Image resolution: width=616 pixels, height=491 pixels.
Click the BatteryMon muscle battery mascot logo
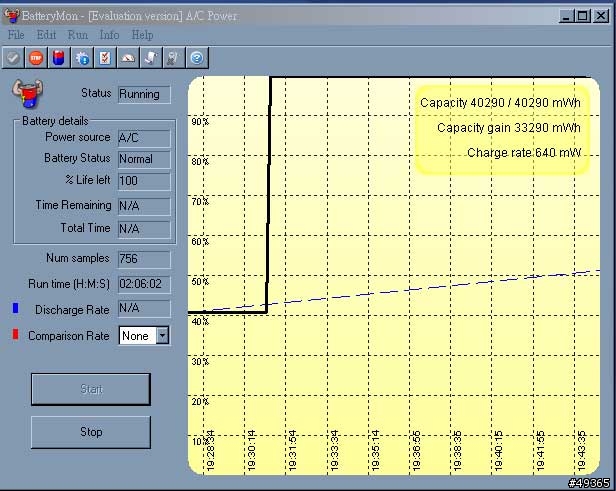point(28,94)
